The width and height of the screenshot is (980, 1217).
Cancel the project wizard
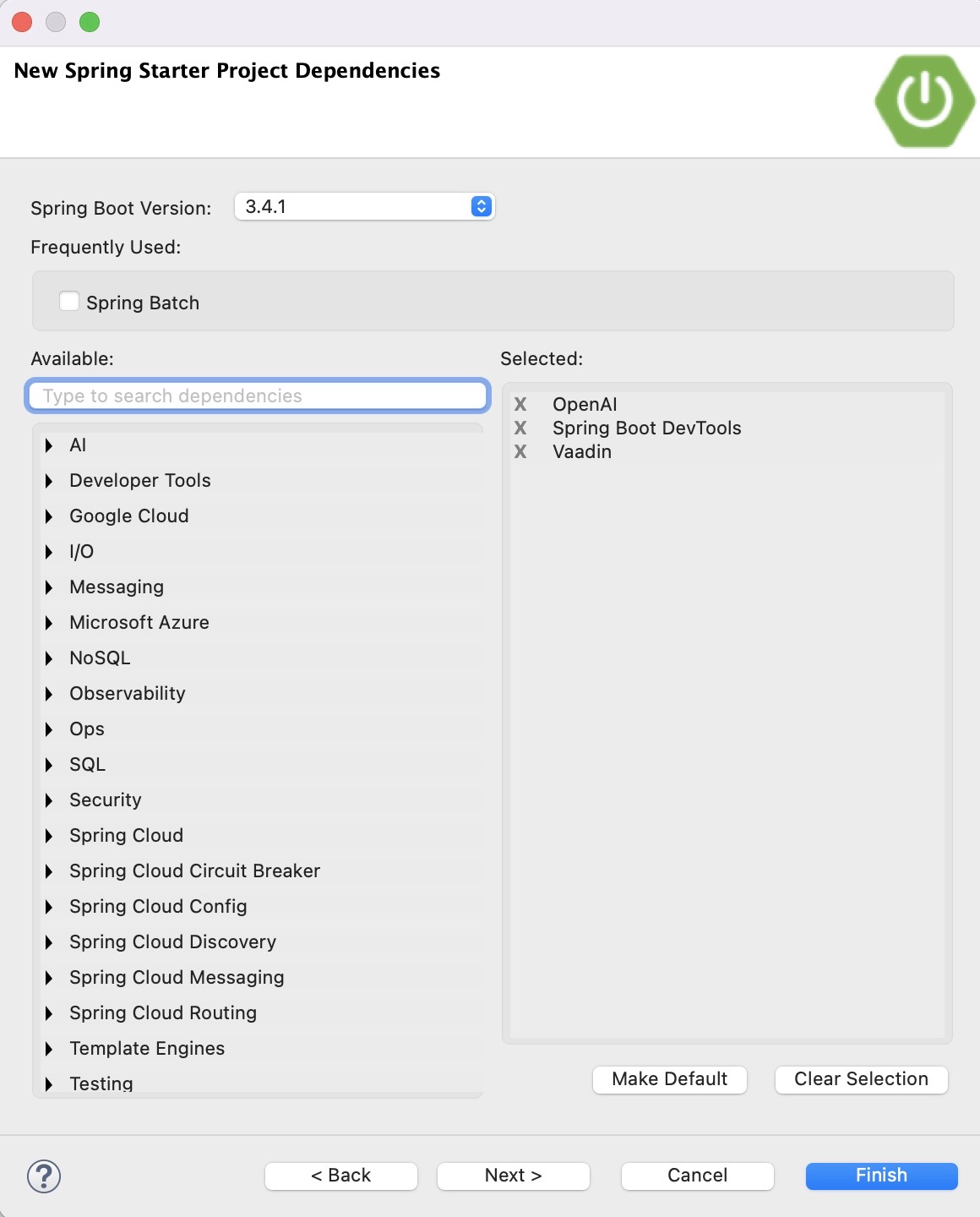click(698, 1176)
